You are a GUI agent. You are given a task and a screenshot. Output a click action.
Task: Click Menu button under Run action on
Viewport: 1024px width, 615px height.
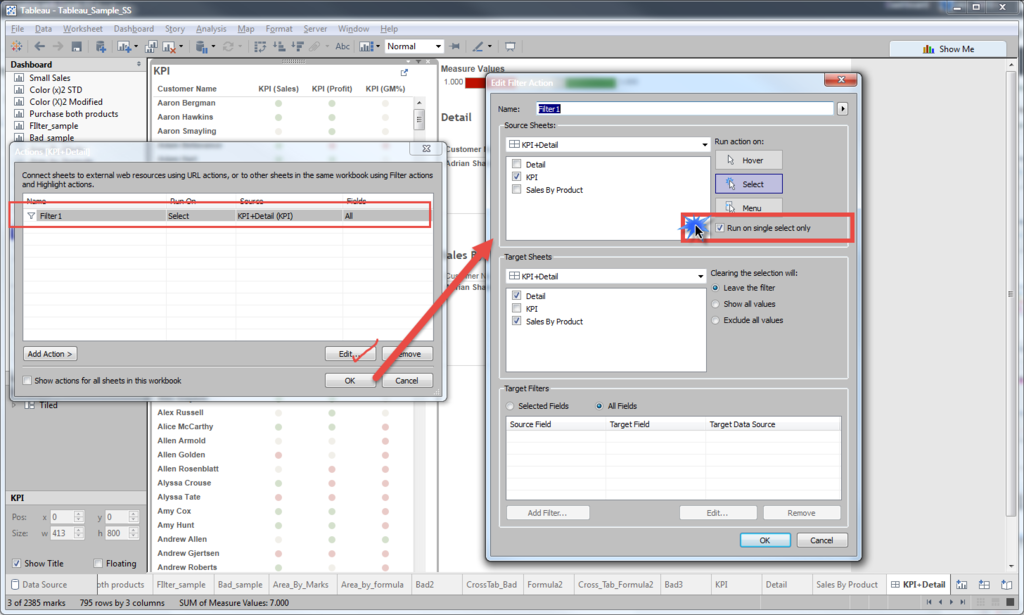(748, 208)
